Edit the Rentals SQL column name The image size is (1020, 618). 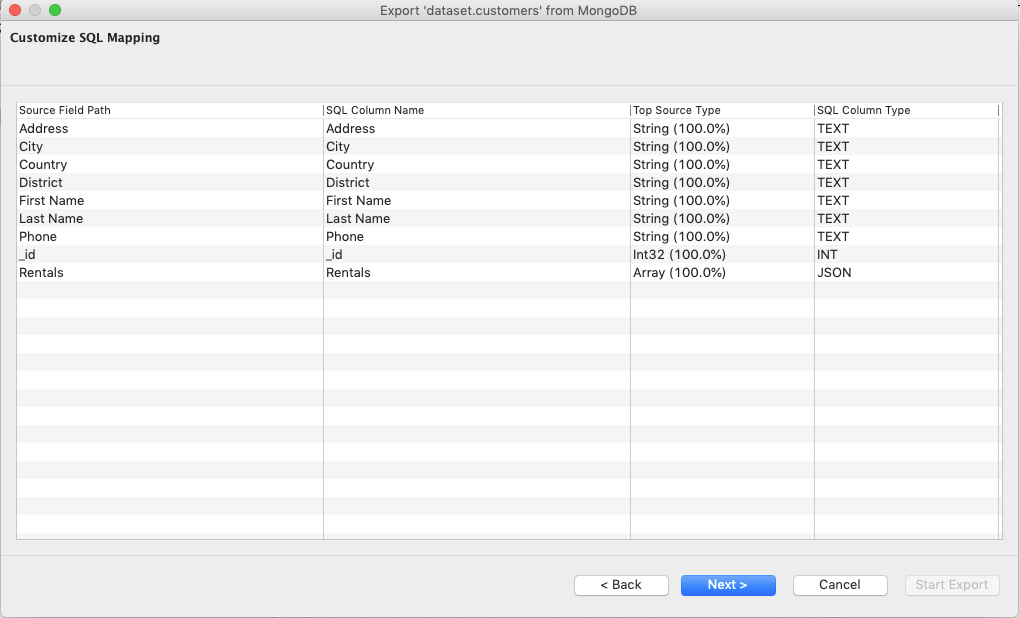(x=477, y=273)
